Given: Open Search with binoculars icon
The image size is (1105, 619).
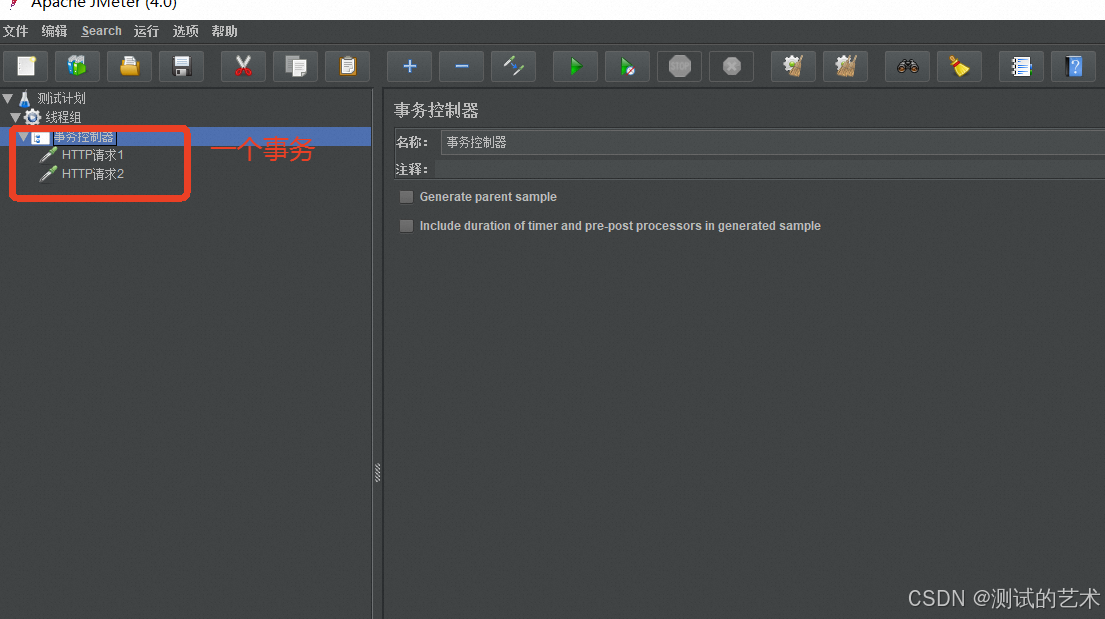Looking at the screenshot, I should 908,66.
